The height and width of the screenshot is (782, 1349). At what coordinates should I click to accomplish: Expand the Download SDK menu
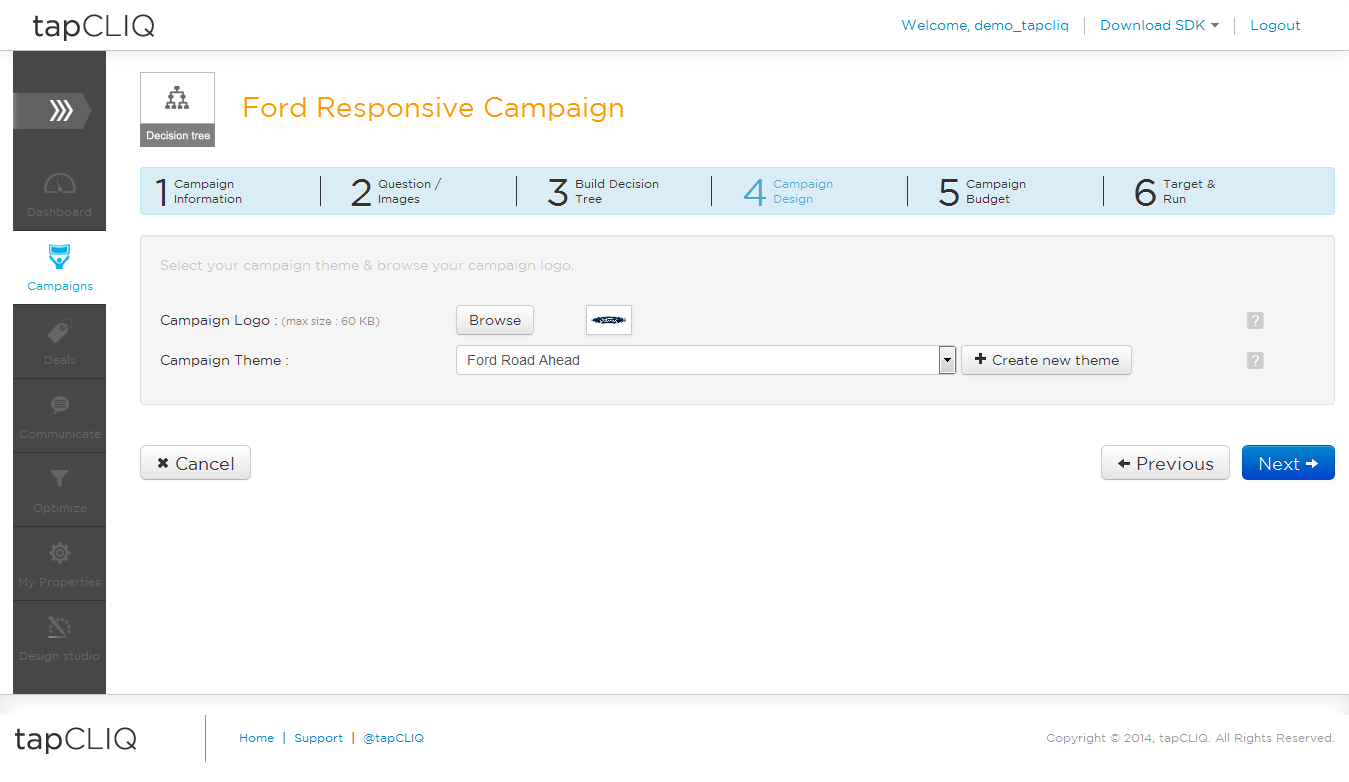tap(1159, 25)
